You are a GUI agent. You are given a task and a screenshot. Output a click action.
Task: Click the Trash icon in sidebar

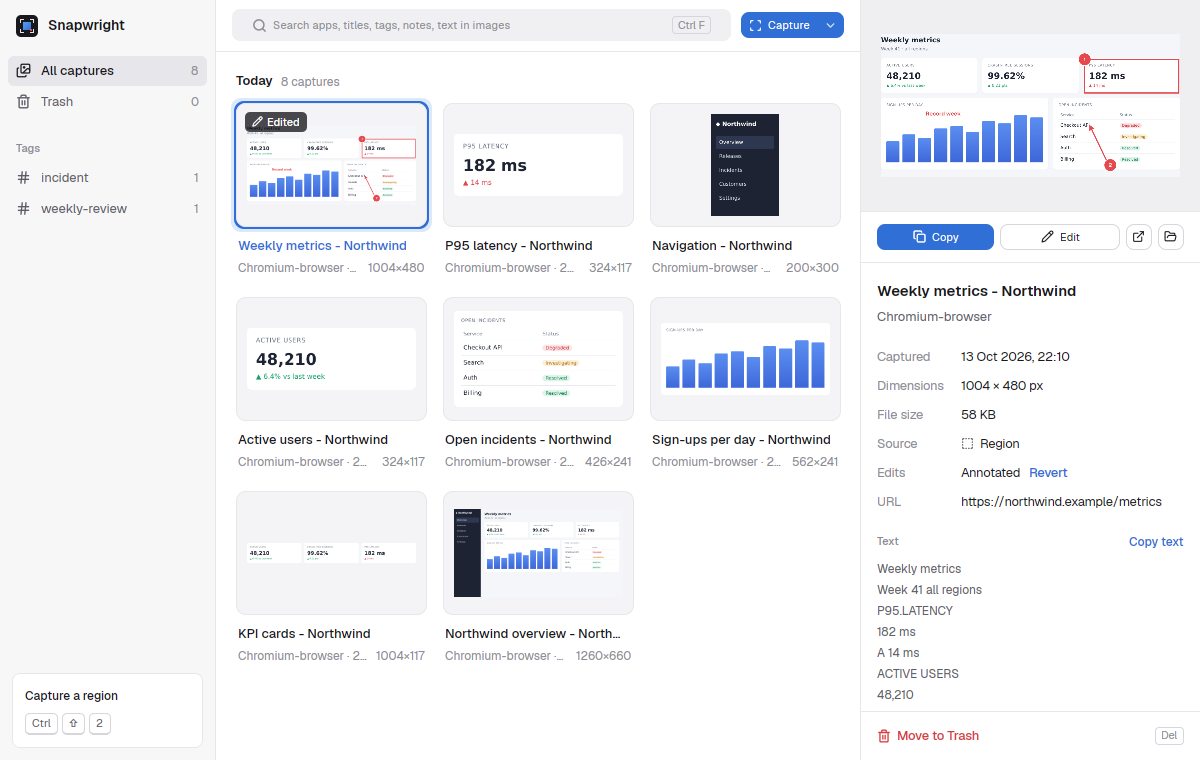tap(23, 102)
